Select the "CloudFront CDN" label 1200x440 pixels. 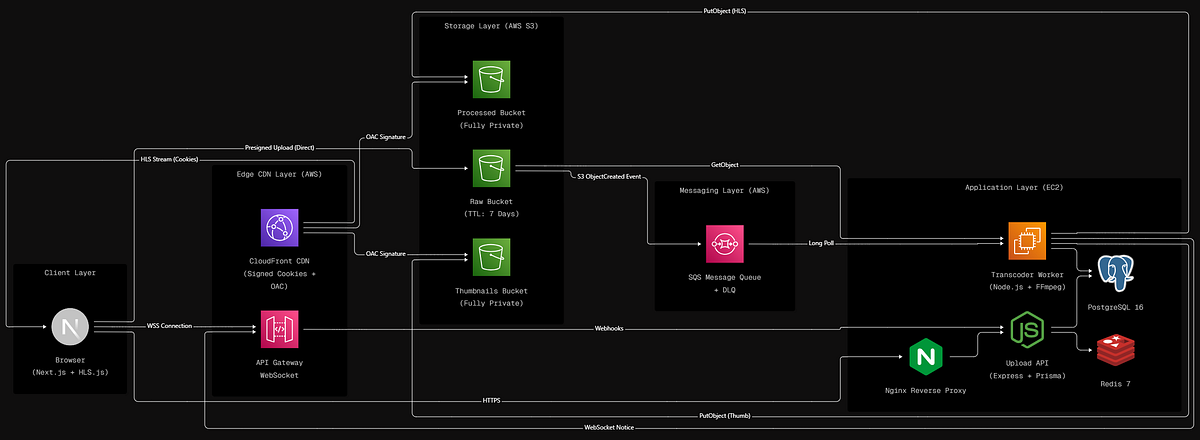pyautogui.click(x=279, y=262)
